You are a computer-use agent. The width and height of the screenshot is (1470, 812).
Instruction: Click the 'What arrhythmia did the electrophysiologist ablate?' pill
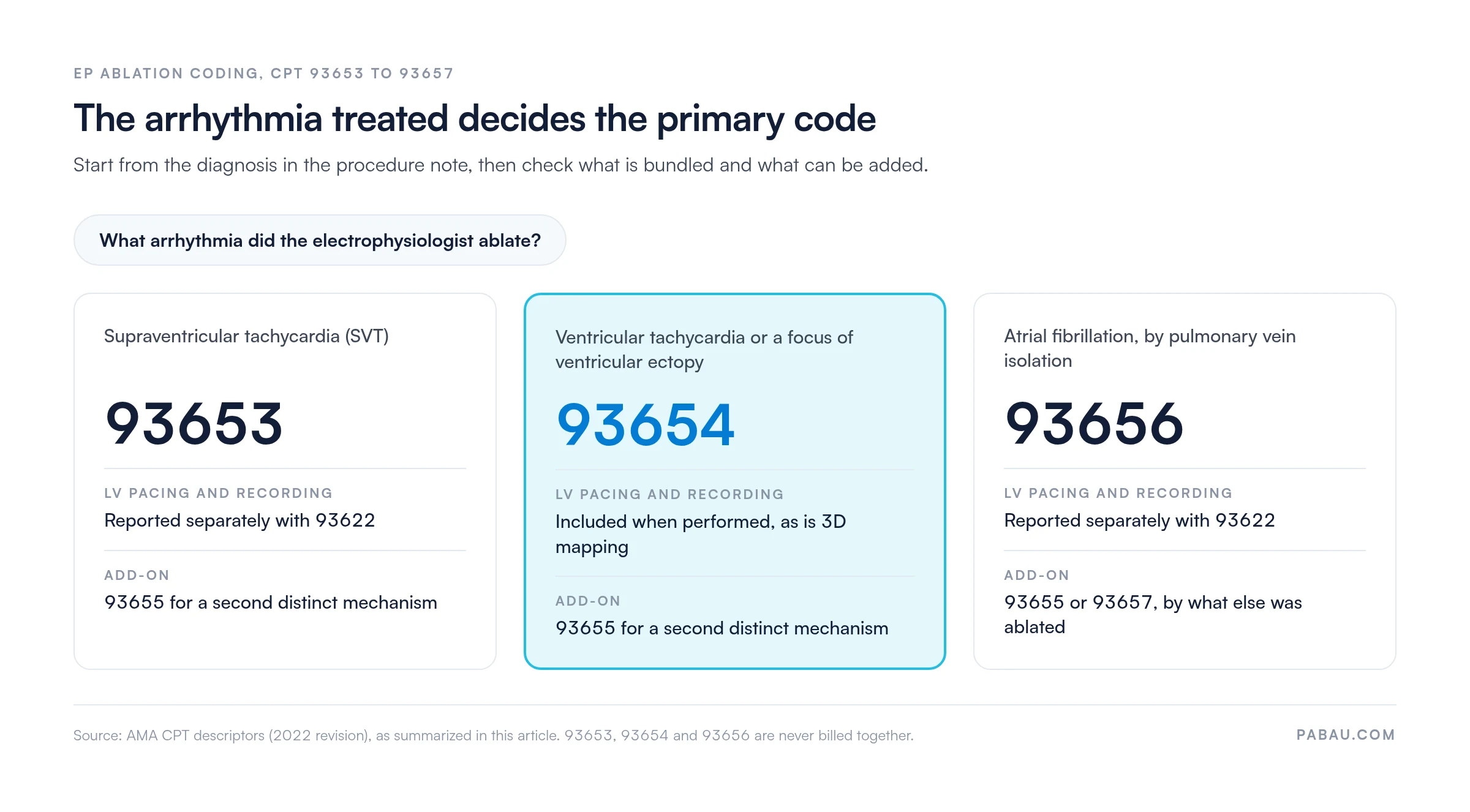click(320, 240)
